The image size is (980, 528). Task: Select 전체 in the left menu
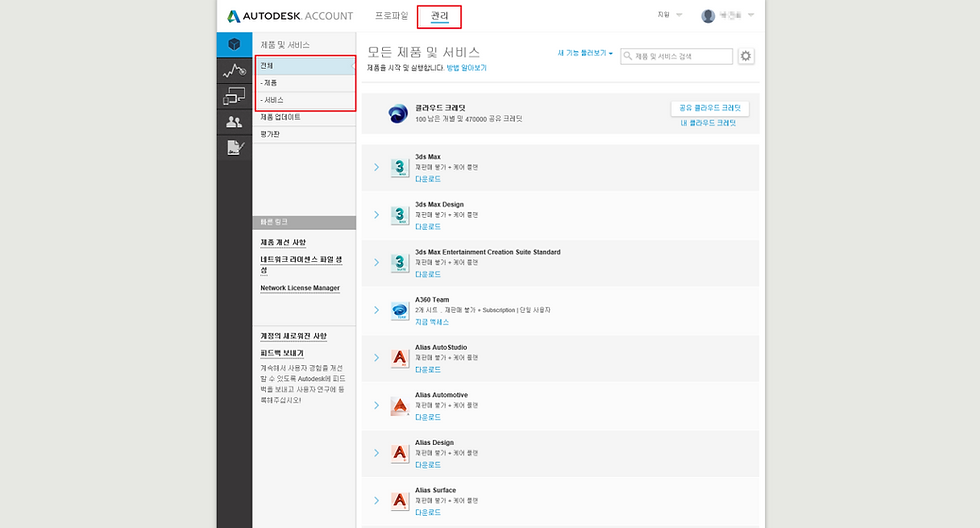304,66
